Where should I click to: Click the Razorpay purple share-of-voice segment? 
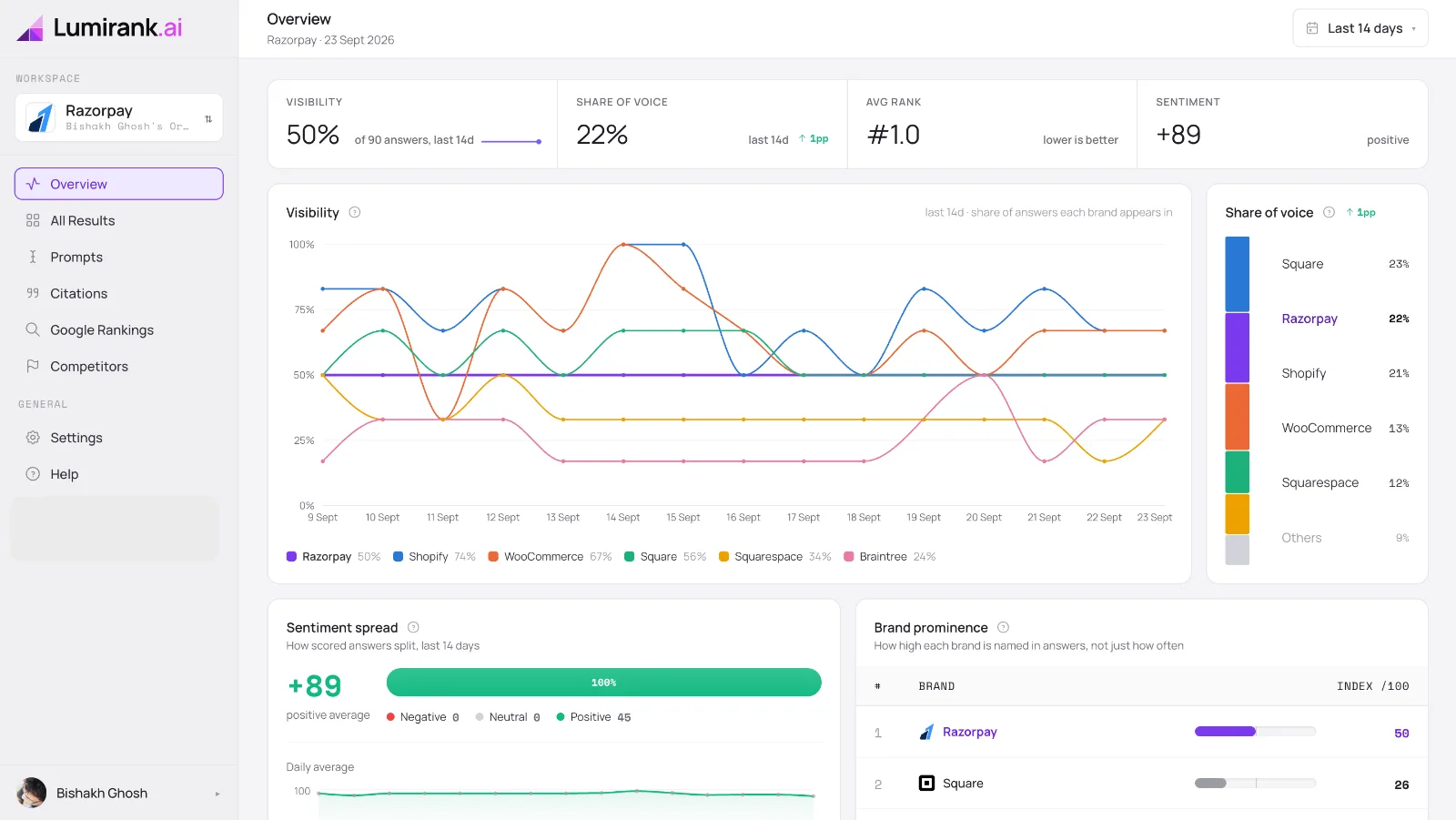tap(1237, 348)
